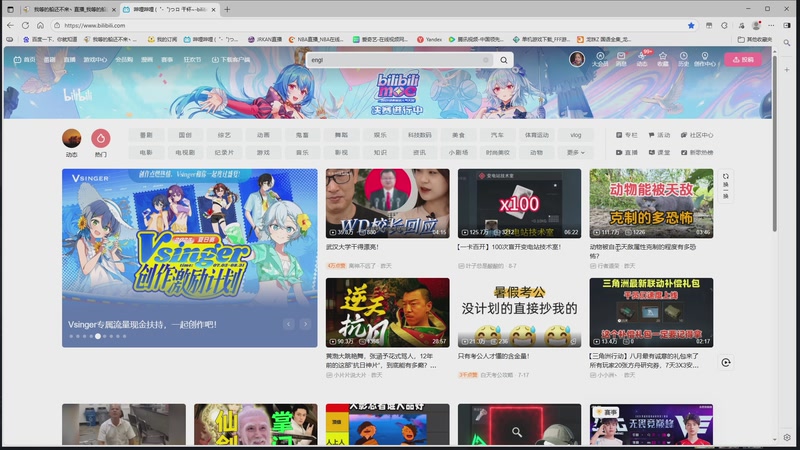The height and width of the screenshot is (450, 800).
Task: Open the 创作中心 creator center icon
Action: [x=705, y=59]
